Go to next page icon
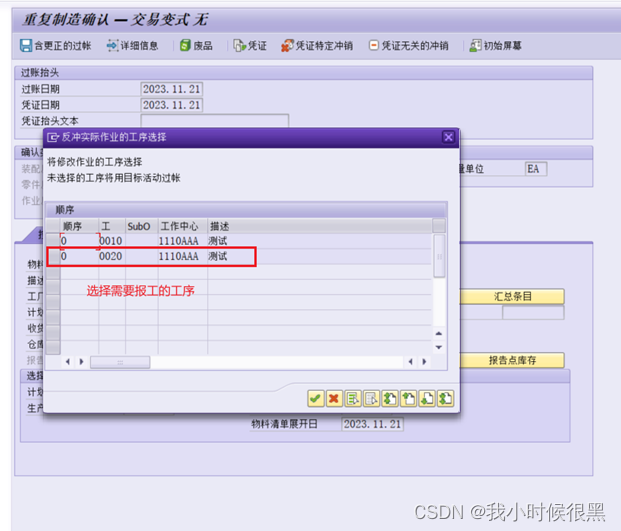The height and width of the screenshot is (531, 621). (427, 398)
